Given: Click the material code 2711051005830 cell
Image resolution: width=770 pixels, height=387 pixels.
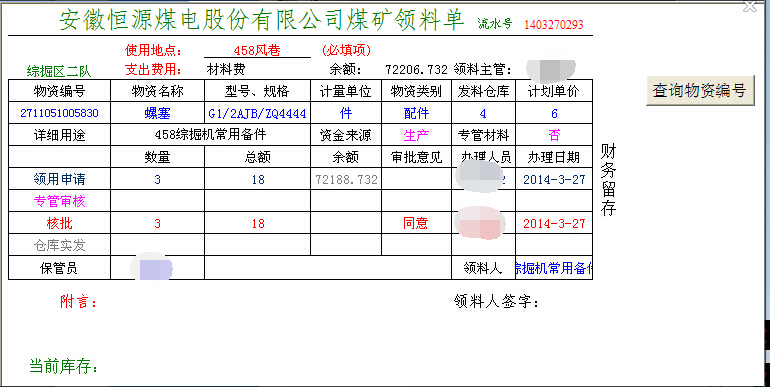Looking at the screenshot, I should click(59, 113).
